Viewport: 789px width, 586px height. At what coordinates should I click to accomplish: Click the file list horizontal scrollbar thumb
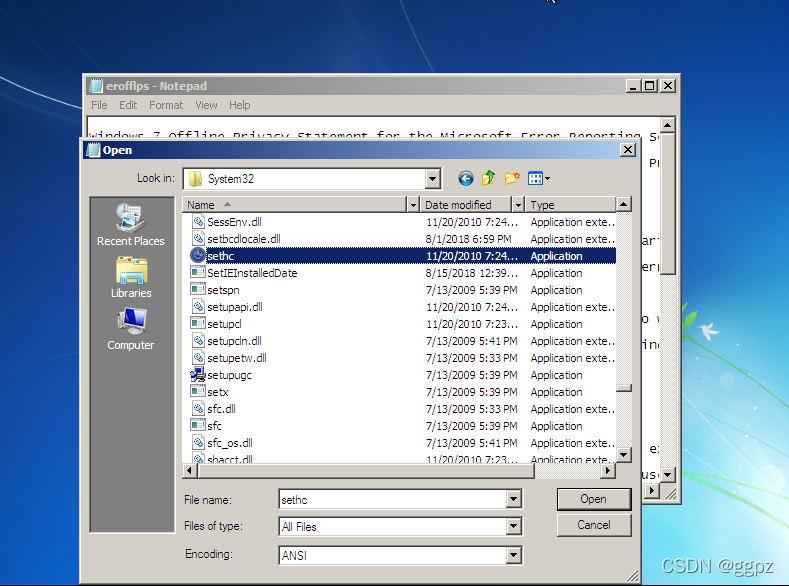[366, 471]
